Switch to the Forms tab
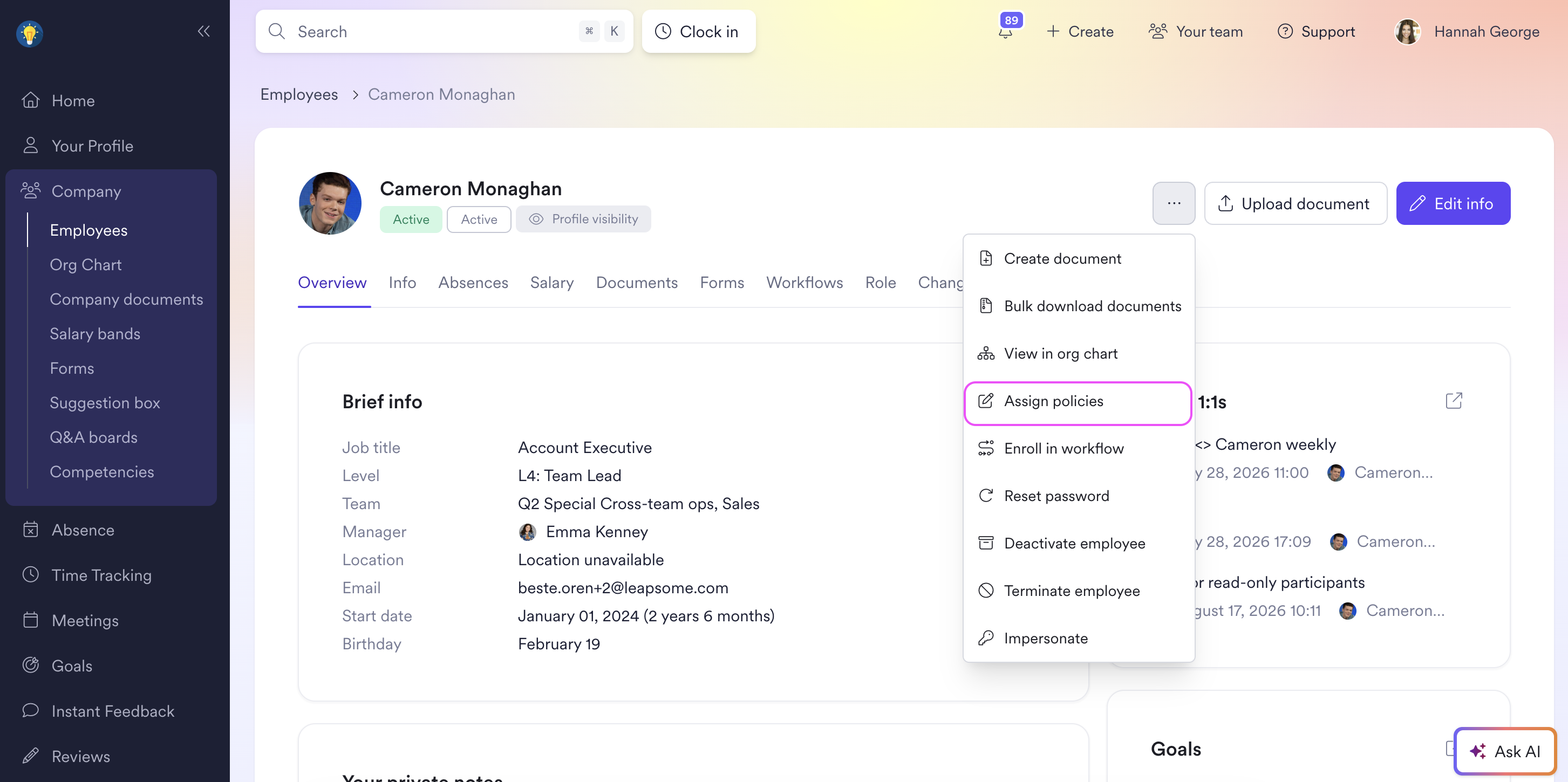The height and width of the screenshot is (782, 1568). (x=722, y=283)
